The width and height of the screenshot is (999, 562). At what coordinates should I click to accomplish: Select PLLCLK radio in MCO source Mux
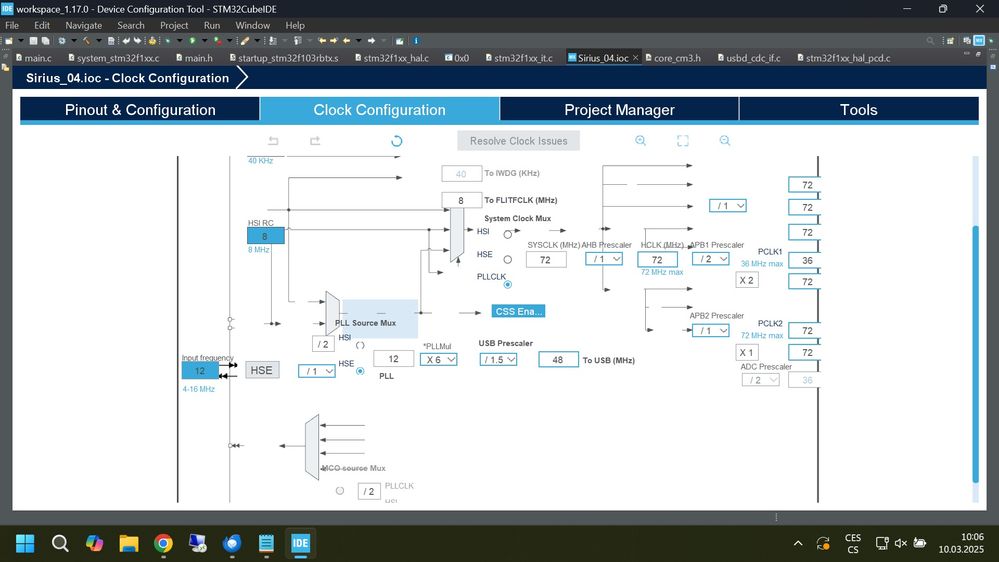(x=340, y=491)
